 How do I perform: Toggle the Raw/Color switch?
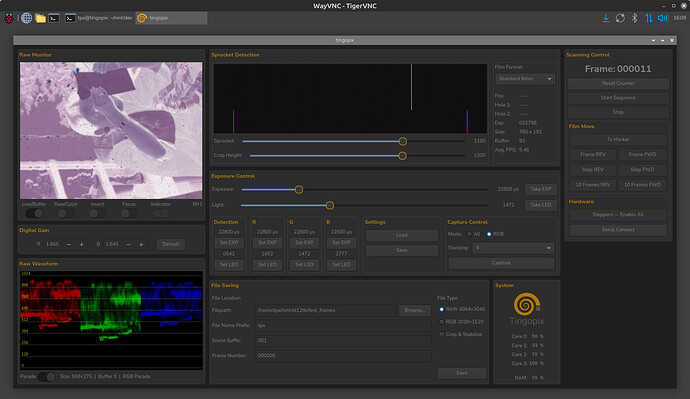pos(66,213)
